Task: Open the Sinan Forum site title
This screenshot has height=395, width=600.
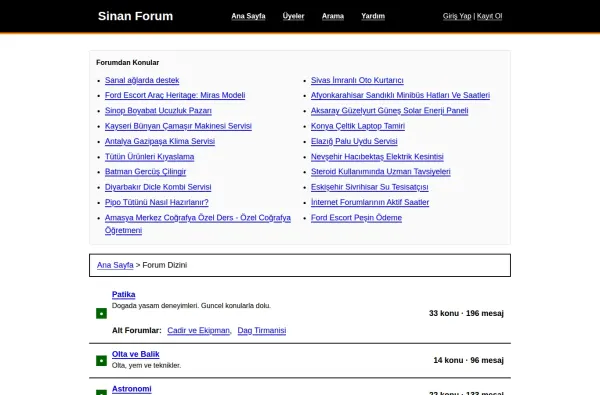Action: tap(135, 16)
